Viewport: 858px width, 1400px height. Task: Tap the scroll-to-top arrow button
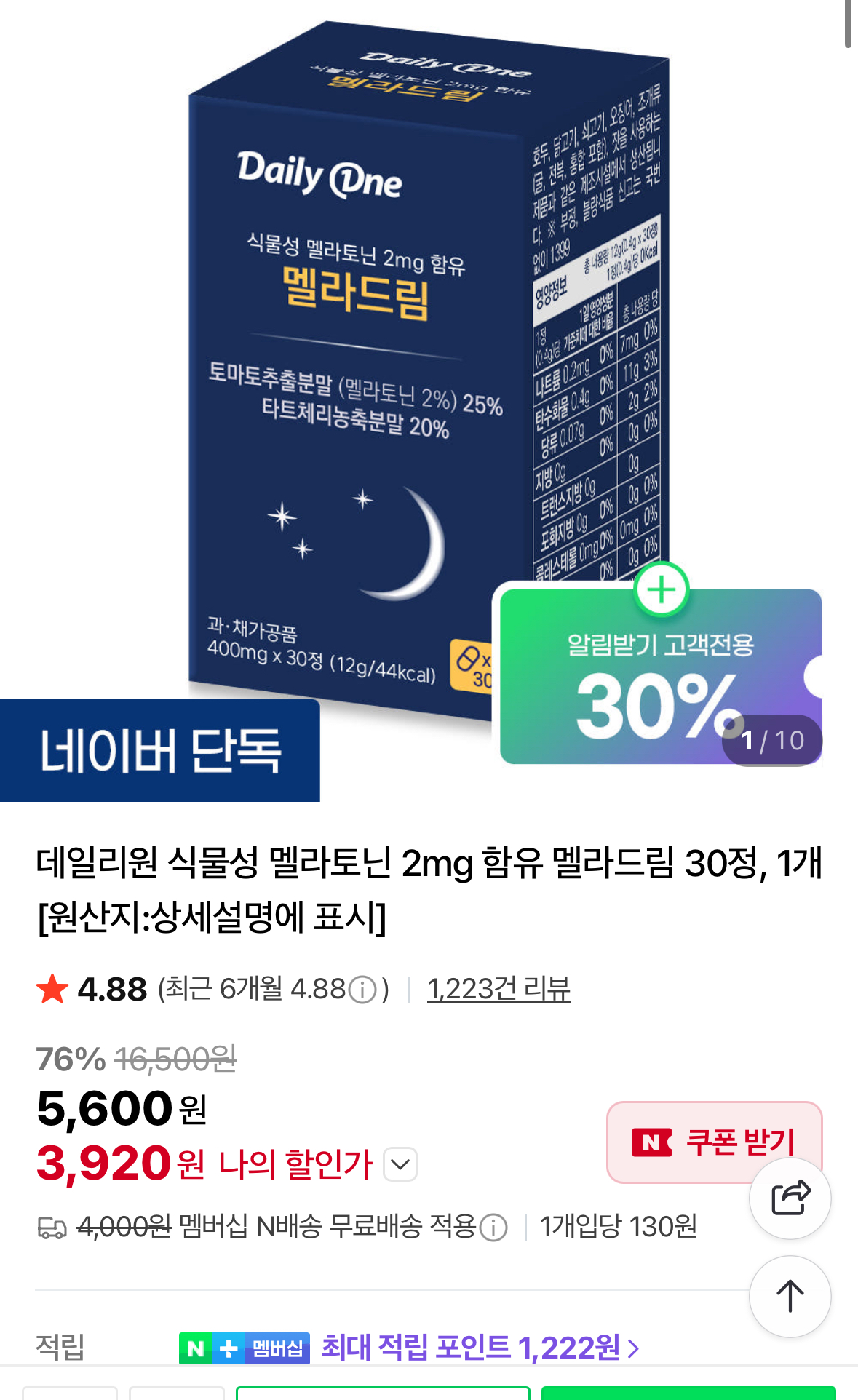790,1296
